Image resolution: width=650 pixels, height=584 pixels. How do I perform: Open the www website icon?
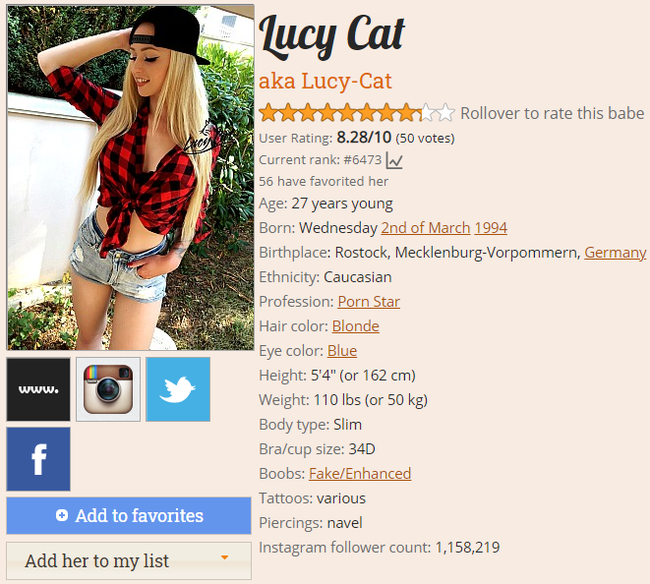point(38,390)
